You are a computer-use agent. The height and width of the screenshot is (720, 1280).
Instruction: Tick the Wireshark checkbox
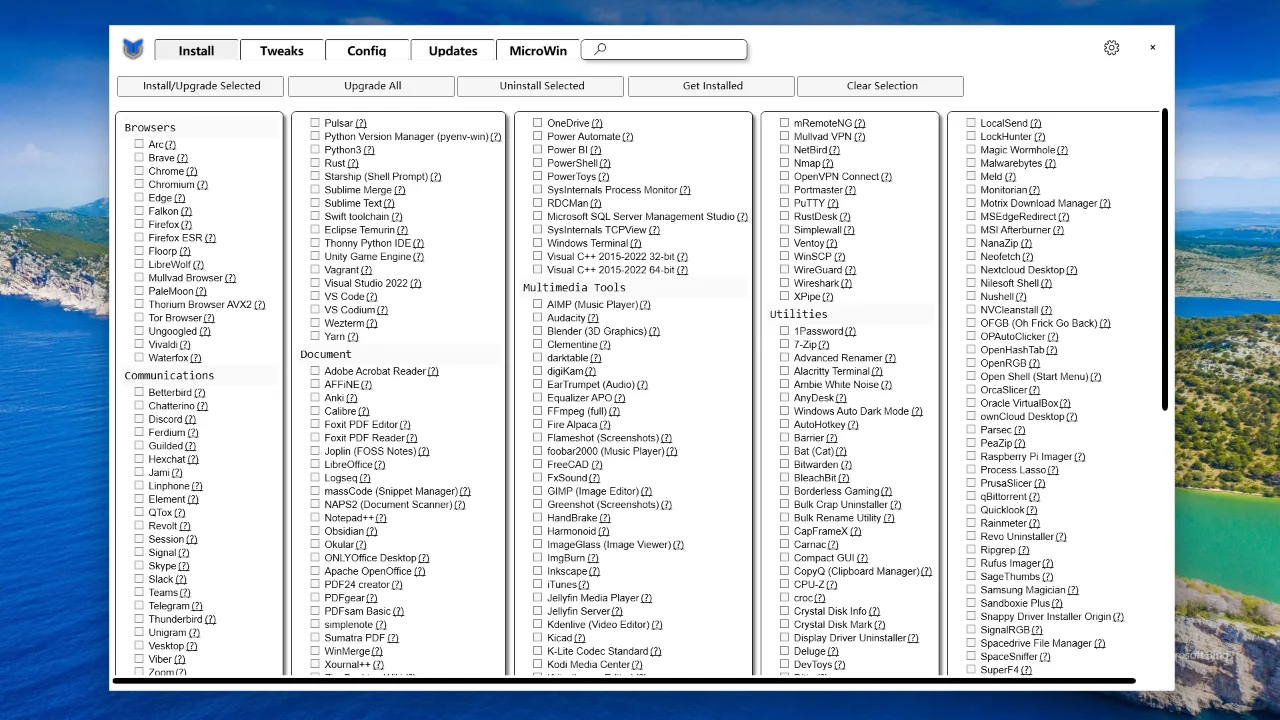785,283
